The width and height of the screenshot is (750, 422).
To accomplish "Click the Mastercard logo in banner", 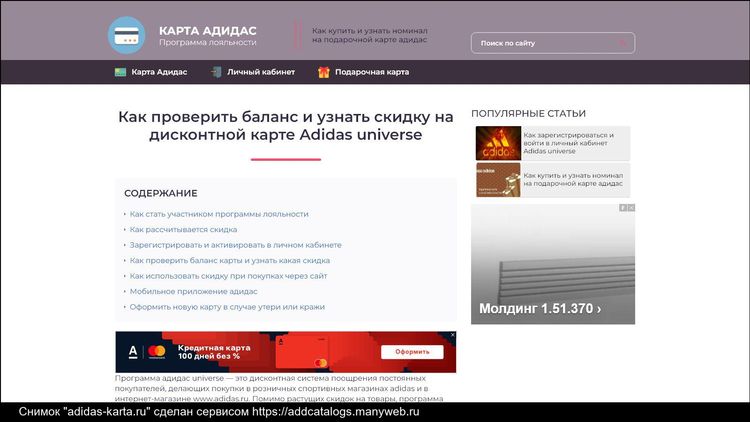I will pos(156,352).
